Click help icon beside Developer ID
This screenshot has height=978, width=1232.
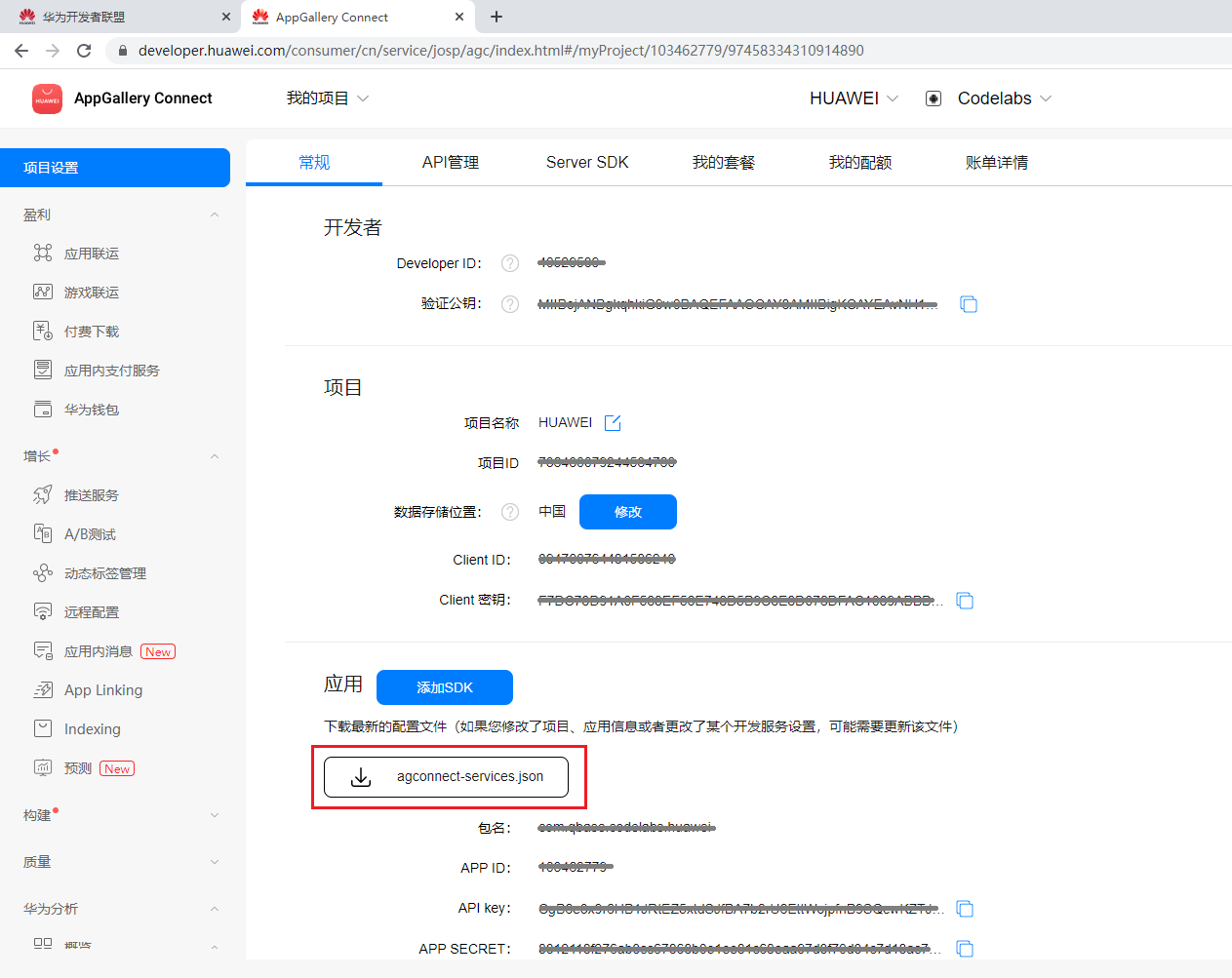pyautogui.click(x=509, y=263)
